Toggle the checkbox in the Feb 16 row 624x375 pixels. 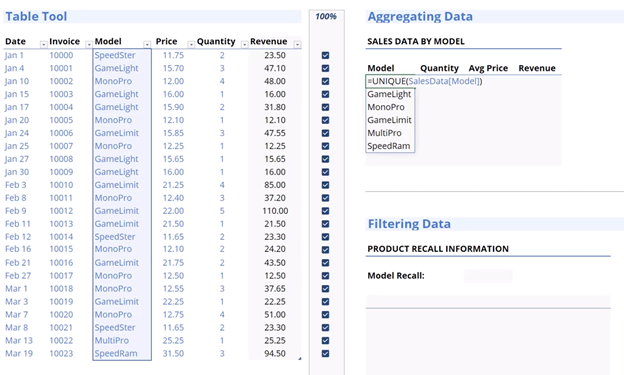tap(325, 250)
